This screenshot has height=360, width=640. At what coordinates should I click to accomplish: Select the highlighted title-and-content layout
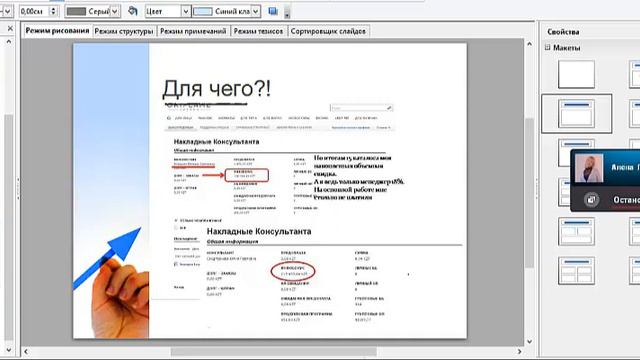(x=576, y=113)
